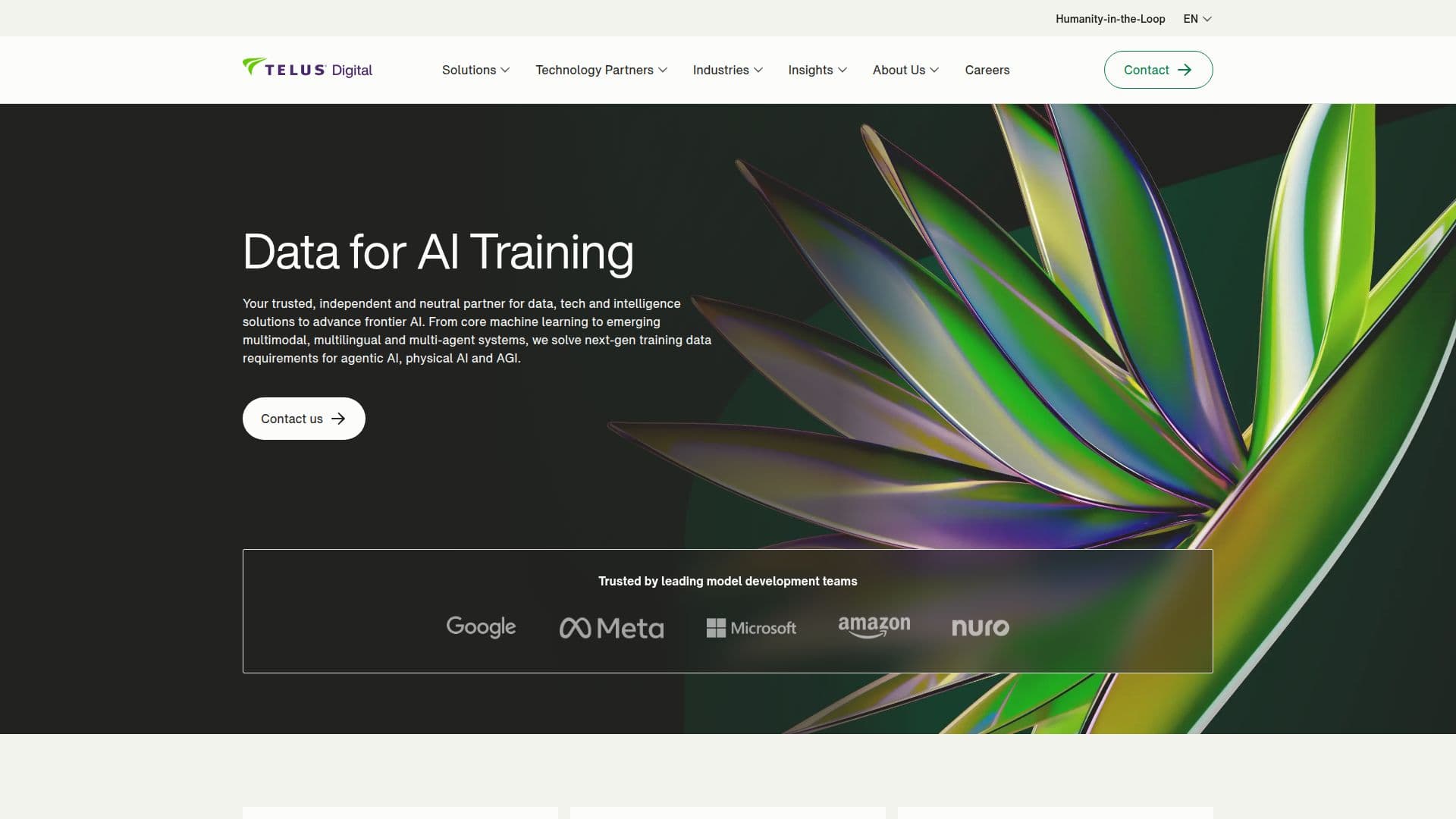Image resolution: width=1456 pixels, height=819 pixels.
Task: Open the Humanity-in-the-Loop link
Action: pyautogui.click(x=1110, y=19)
